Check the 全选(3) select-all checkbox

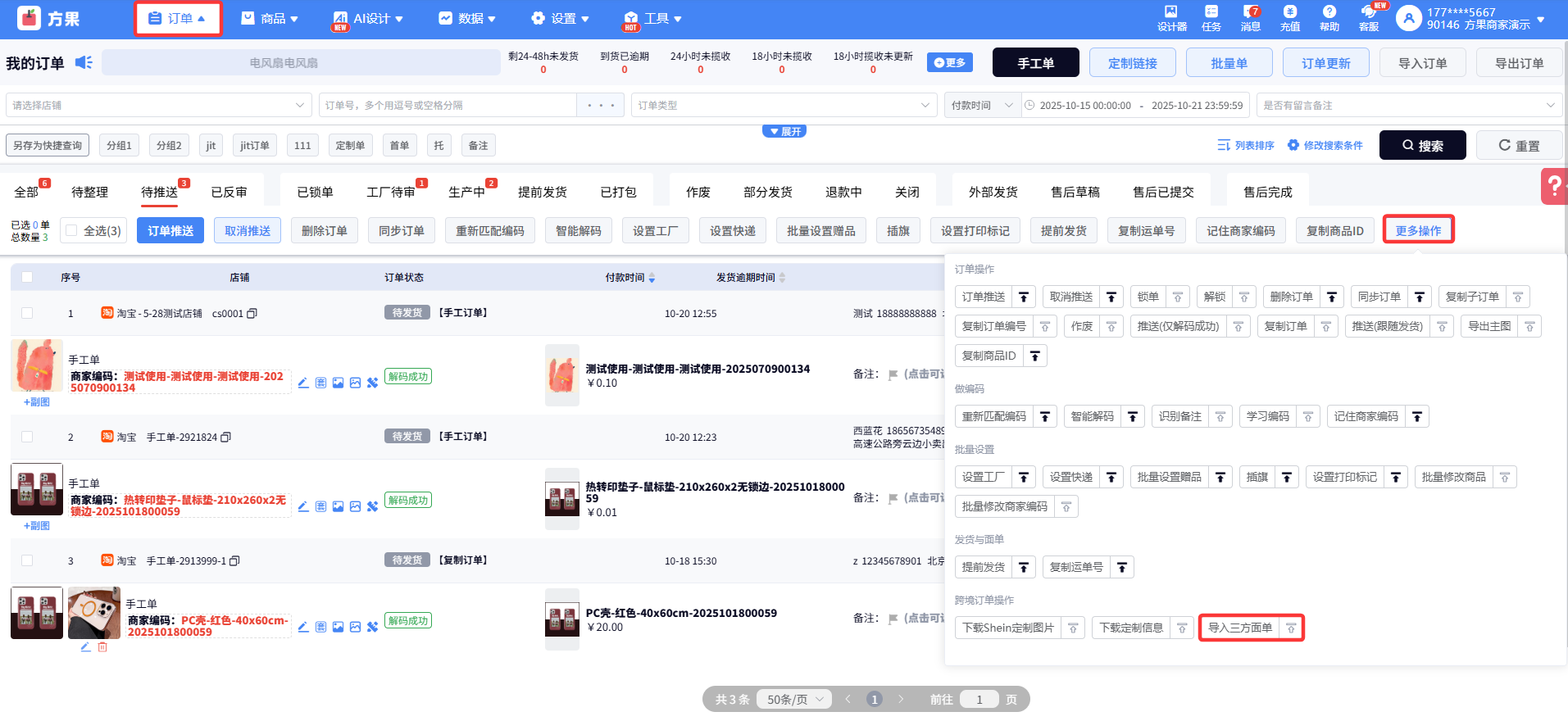(x=72, y=231)
